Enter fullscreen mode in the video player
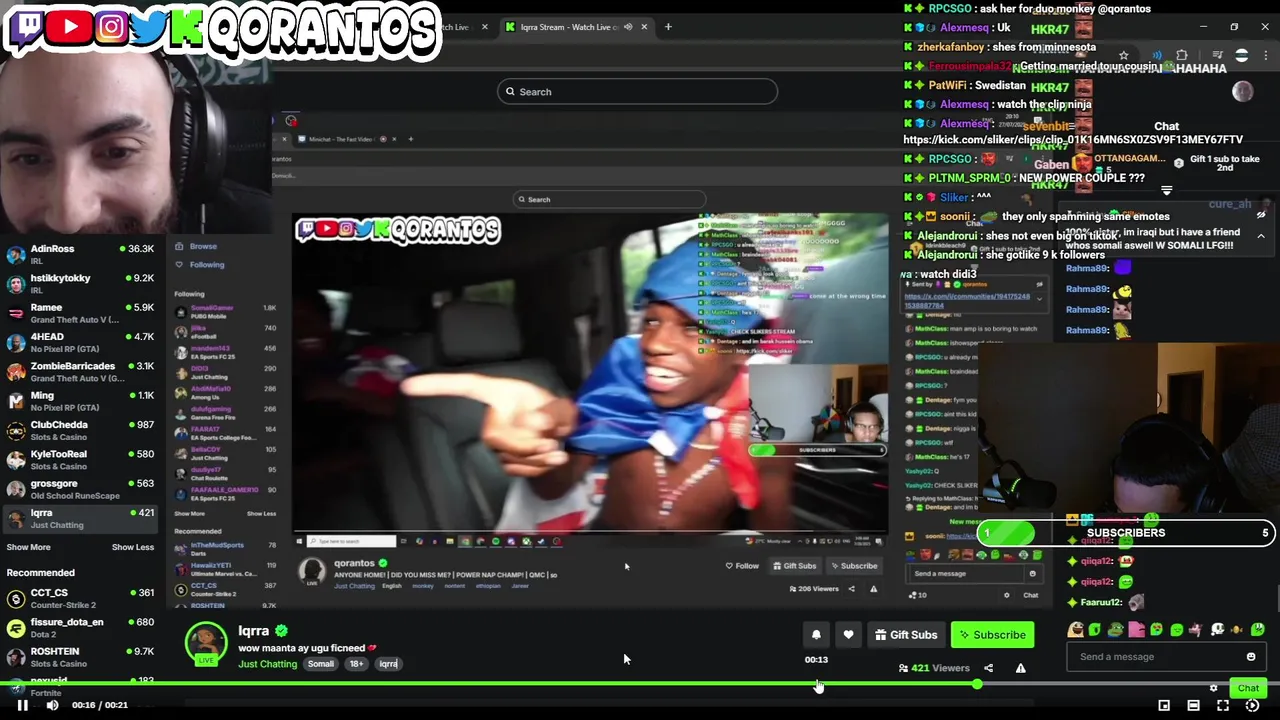The image size is (1280, 720). [x=1222, y=705]
